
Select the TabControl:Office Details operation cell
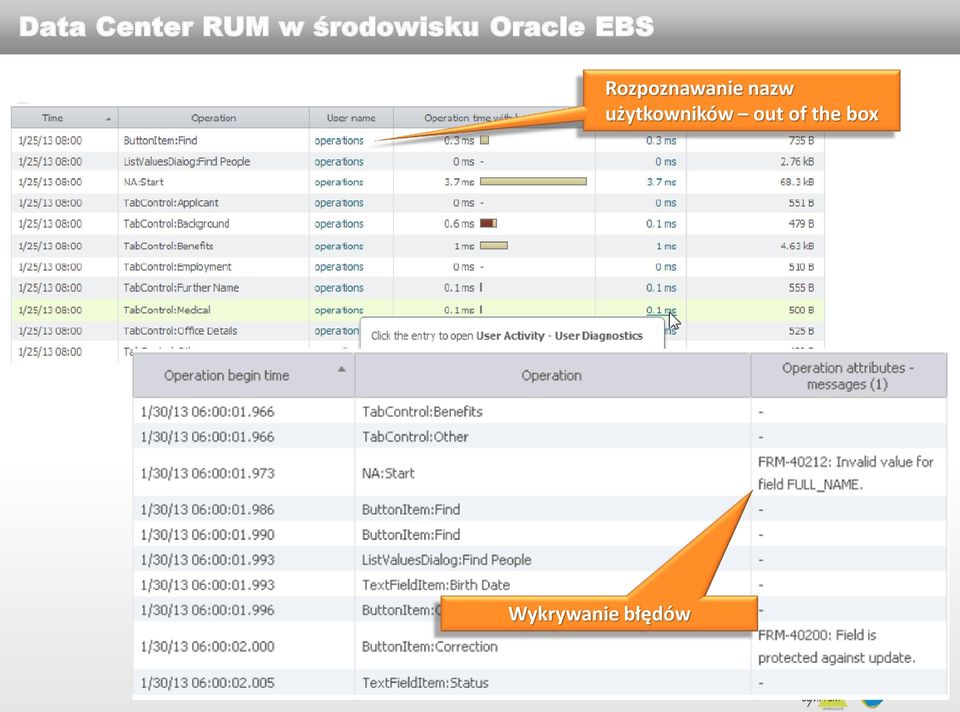pyautogui.click(x=180, y=331)
